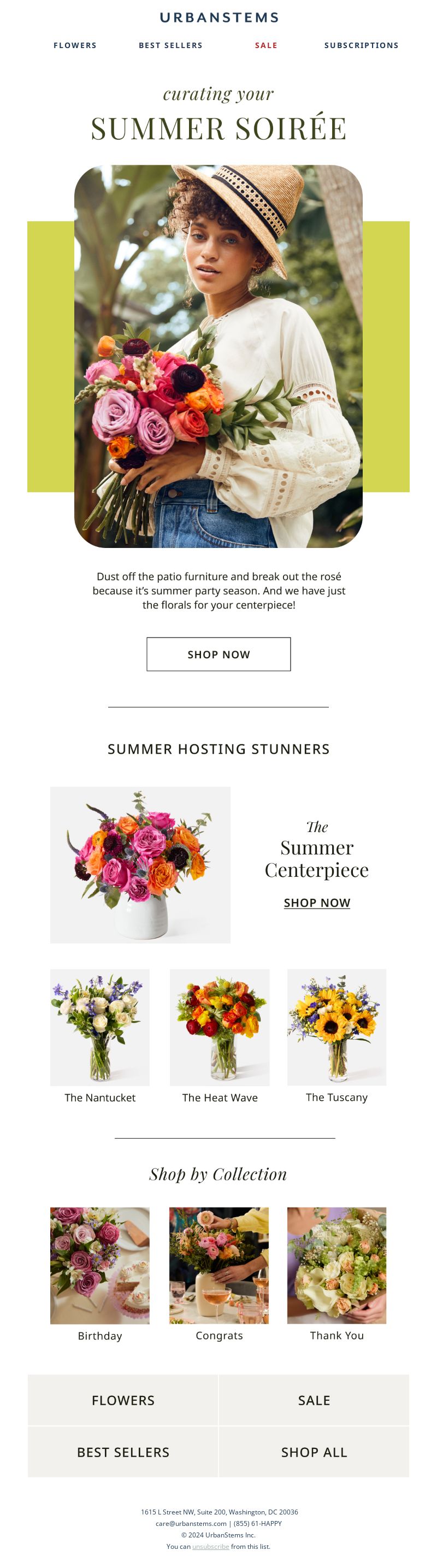Open The Nantucket bouquet image
The height and width of the screenshot is (1568, 437).
point(100,1028)
